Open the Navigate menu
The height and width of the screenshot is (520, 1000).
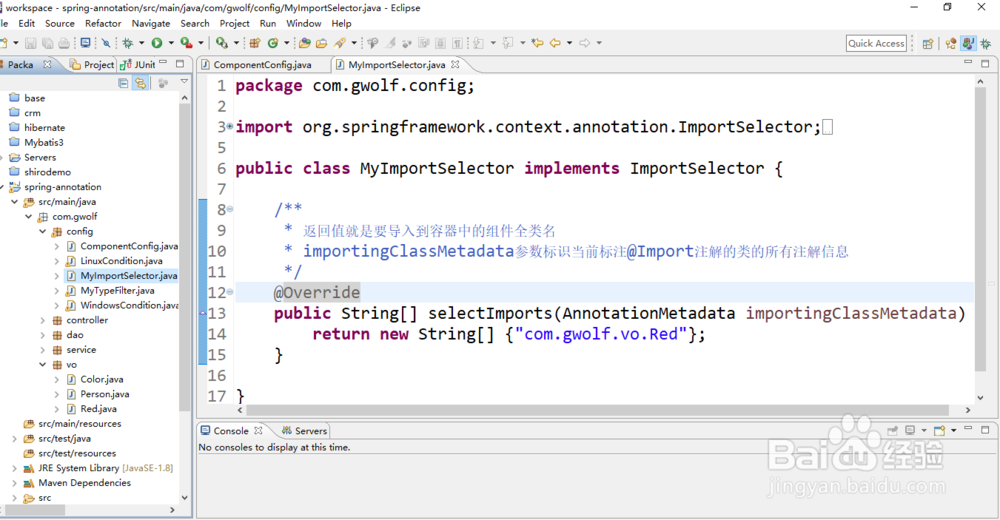pos(151,24)
